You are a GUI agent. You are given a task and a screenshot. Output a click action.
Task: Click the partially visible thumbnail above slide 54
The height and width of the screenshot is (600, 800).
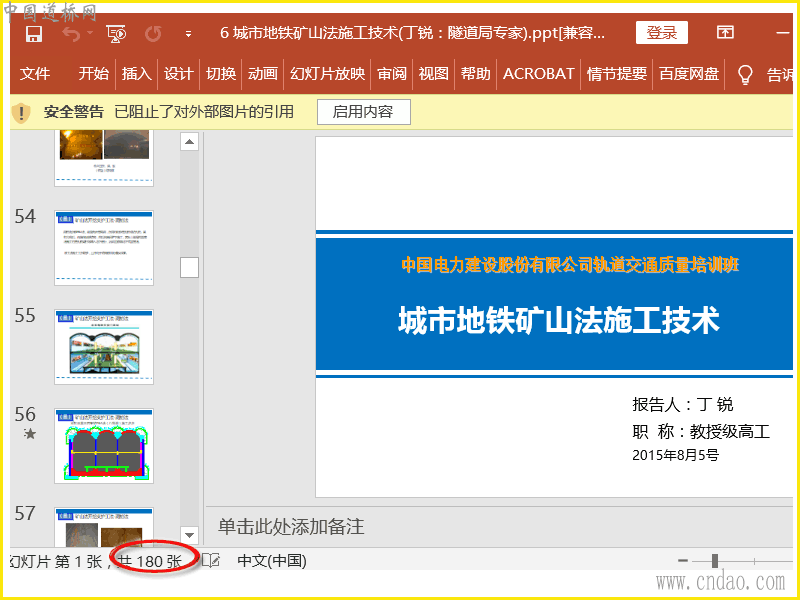tap(104, 158)
